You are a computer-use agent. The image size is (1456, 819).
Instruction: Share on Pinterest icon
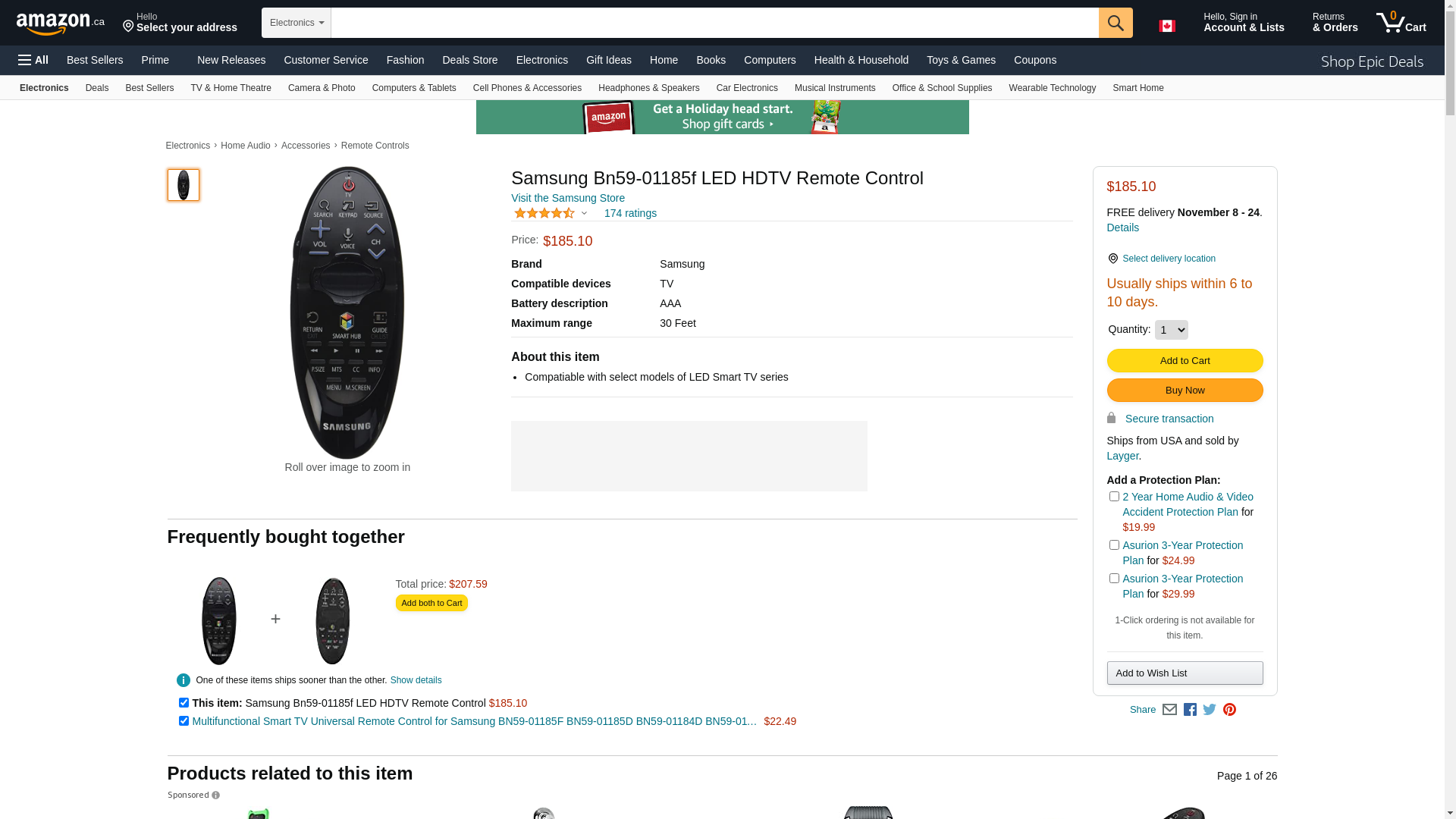coord(1229,710)
